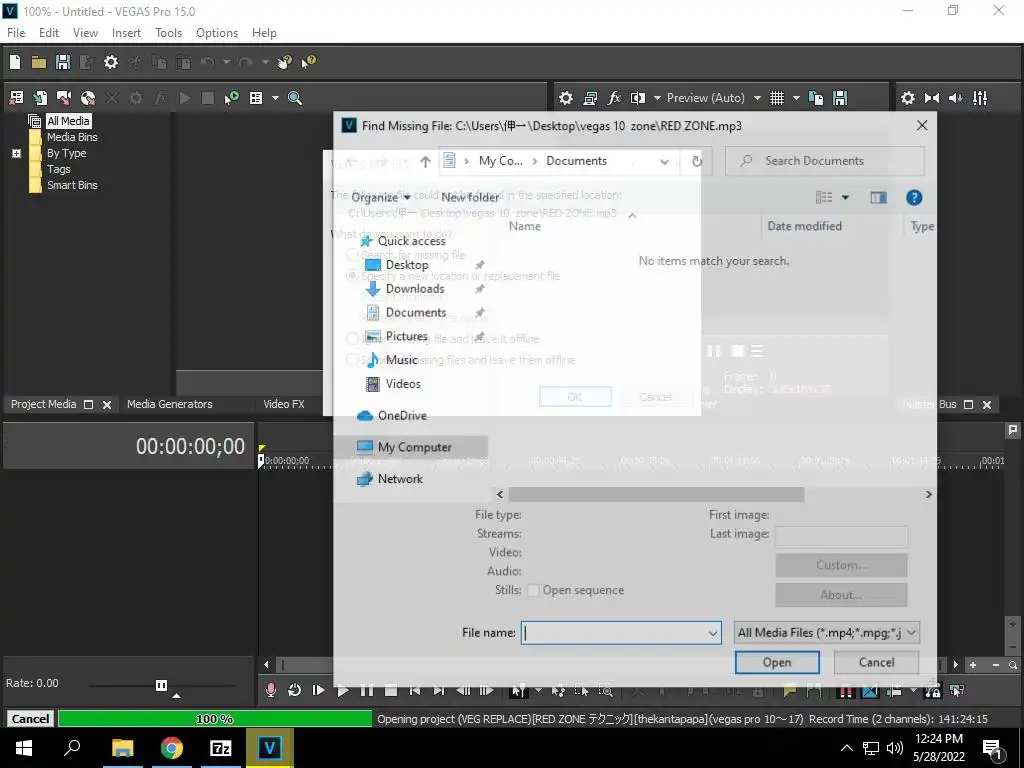Click Video Output FX icon in preview
Image resolution: width=1024 pixels, height=768 pixels.
click(x=614, y=98)
